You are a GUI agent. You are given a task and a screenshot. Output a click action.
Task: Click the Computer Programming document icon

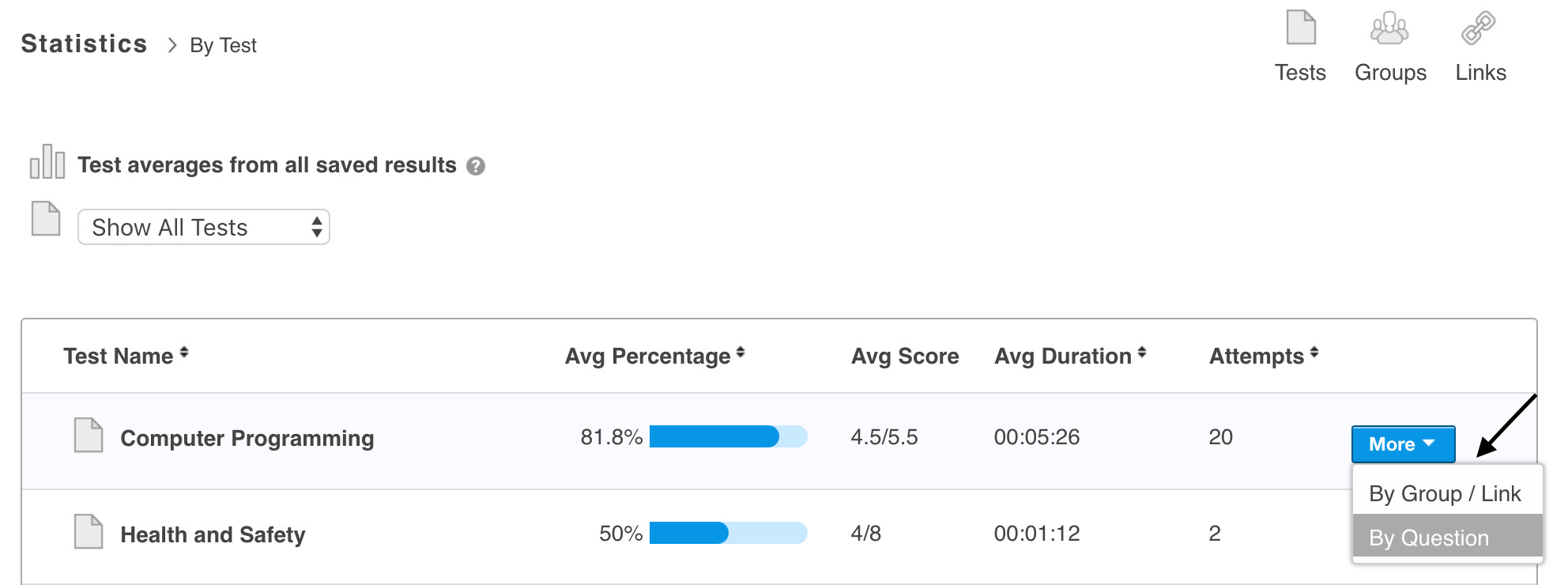[x=89, y=436]
